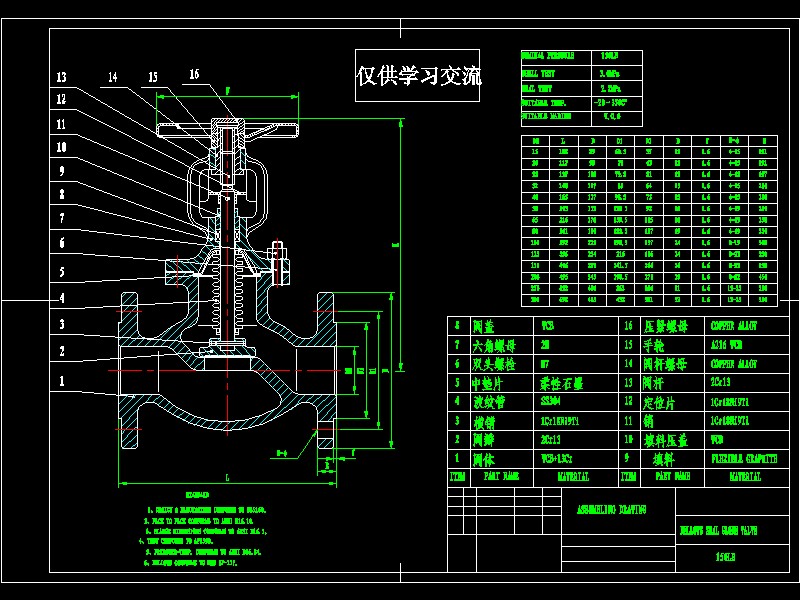Viewport: 800px width, 600px height.
Task: Click COPPER ALLOY material in row 14
Action: (734, 364)
